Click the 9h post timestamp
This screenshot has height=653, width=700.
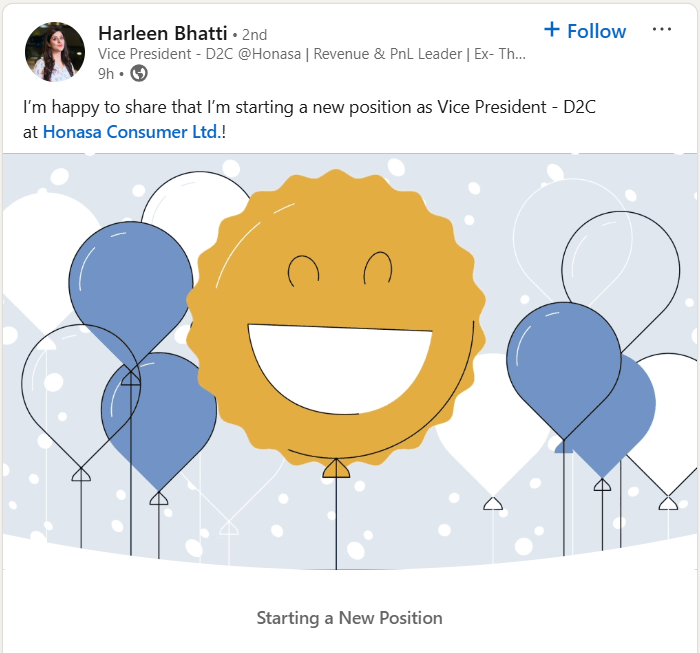point(106,73)
